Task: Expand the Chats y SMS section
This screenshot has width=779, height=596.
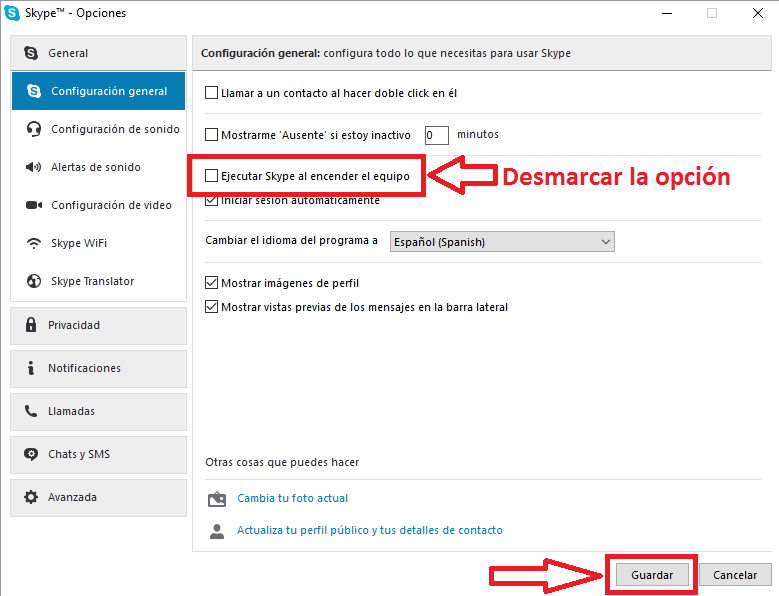Action: 98,454
